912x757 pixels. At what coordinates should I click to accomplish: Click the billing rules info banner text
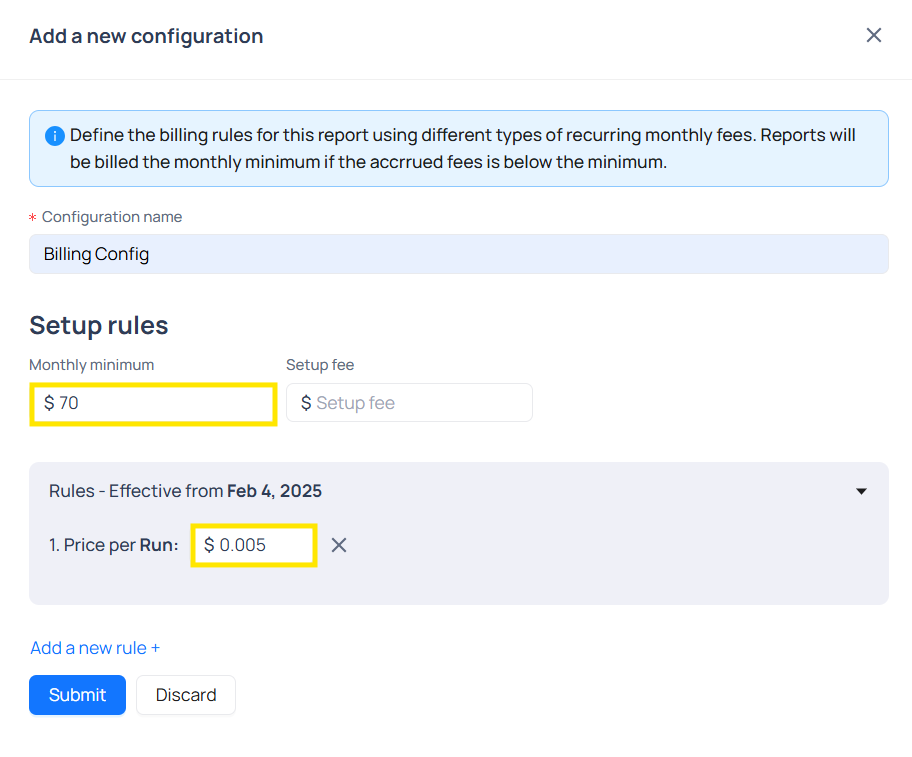tap(462, 148)
